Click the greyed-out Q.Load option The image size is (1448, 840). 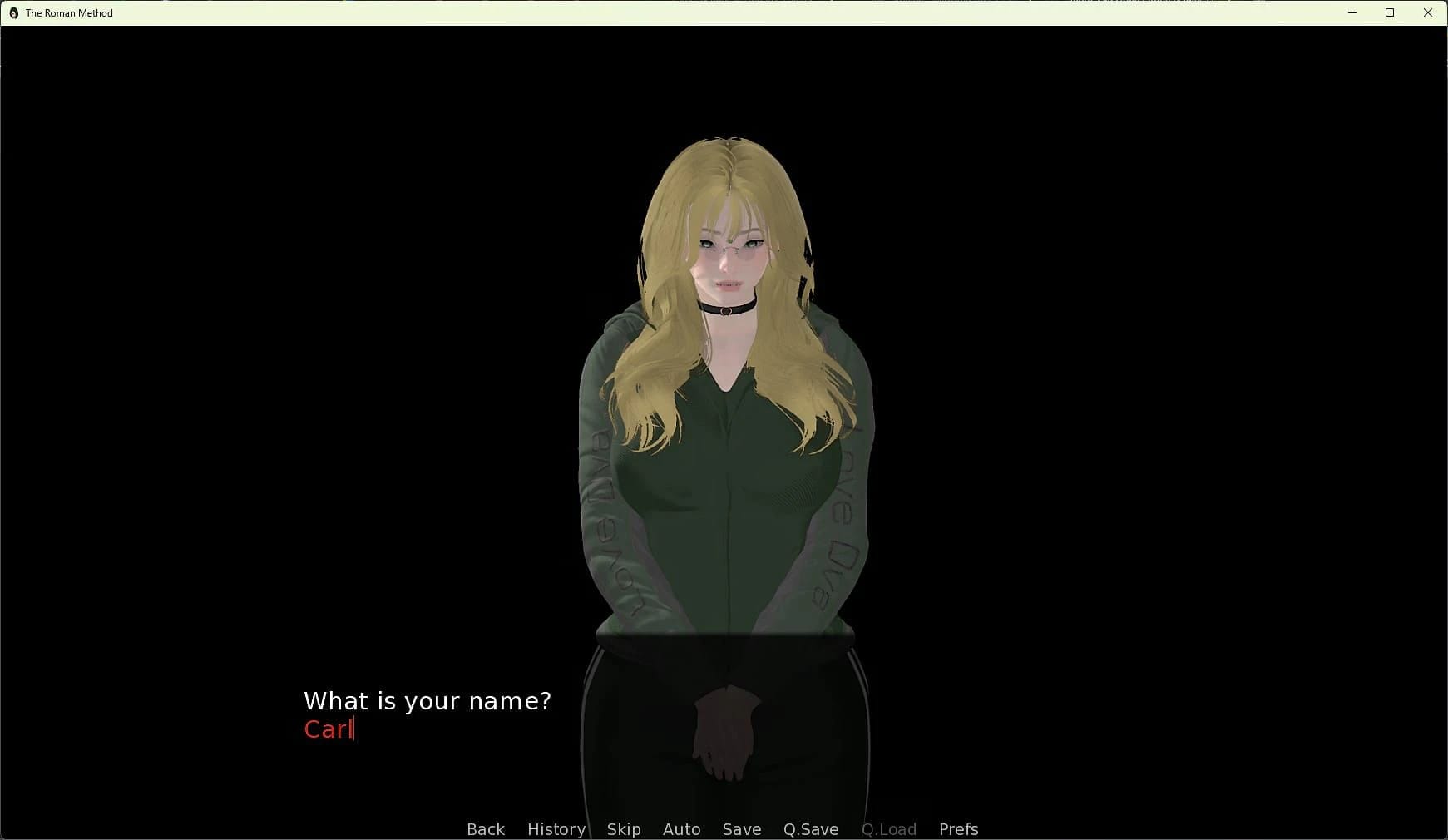click(889, 829)
